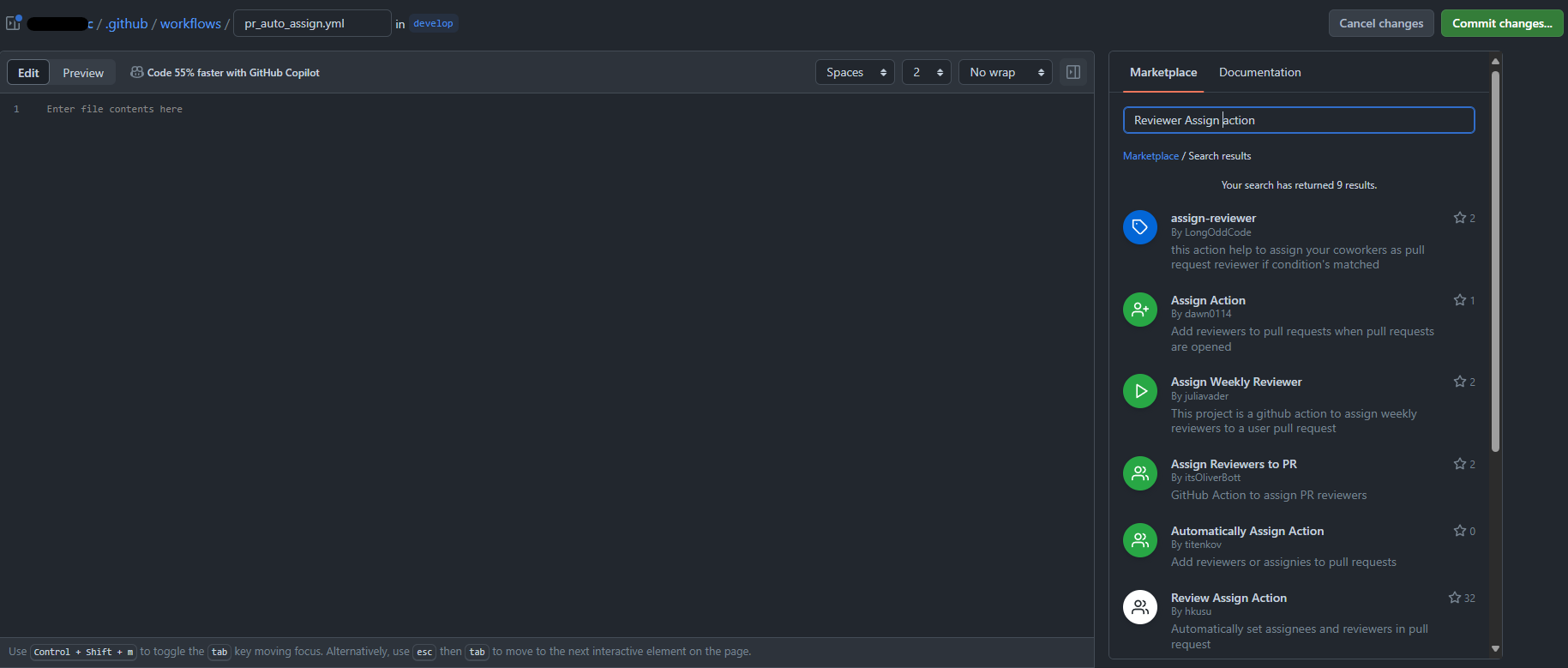Click the GitHub Copilot icon
This screenshot has width=1568, height=668.
pyautogui.click(x=137, y=73)
